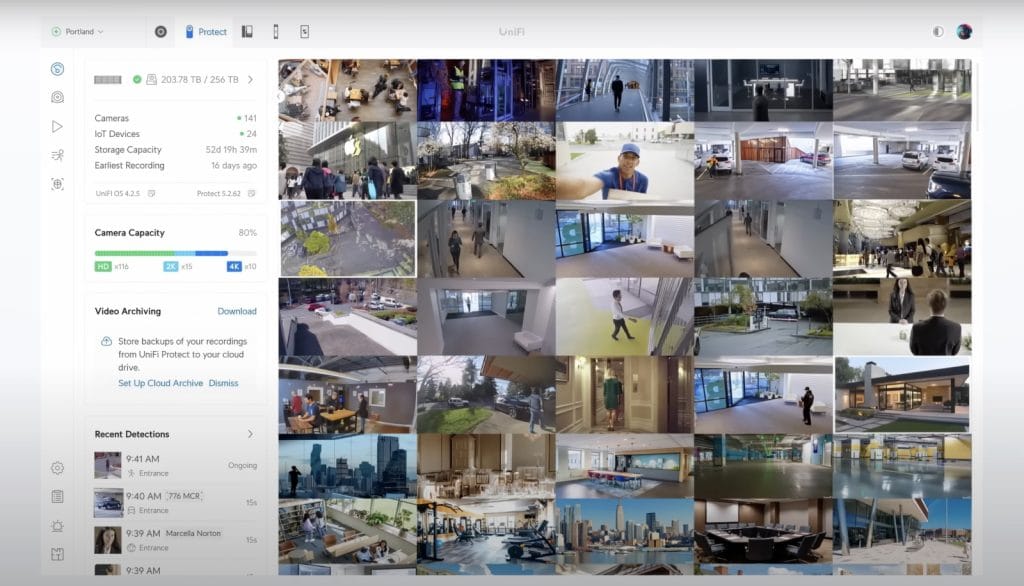
Task: Select the camera feed showing man in blue cap
Action: tap(624, 162)
